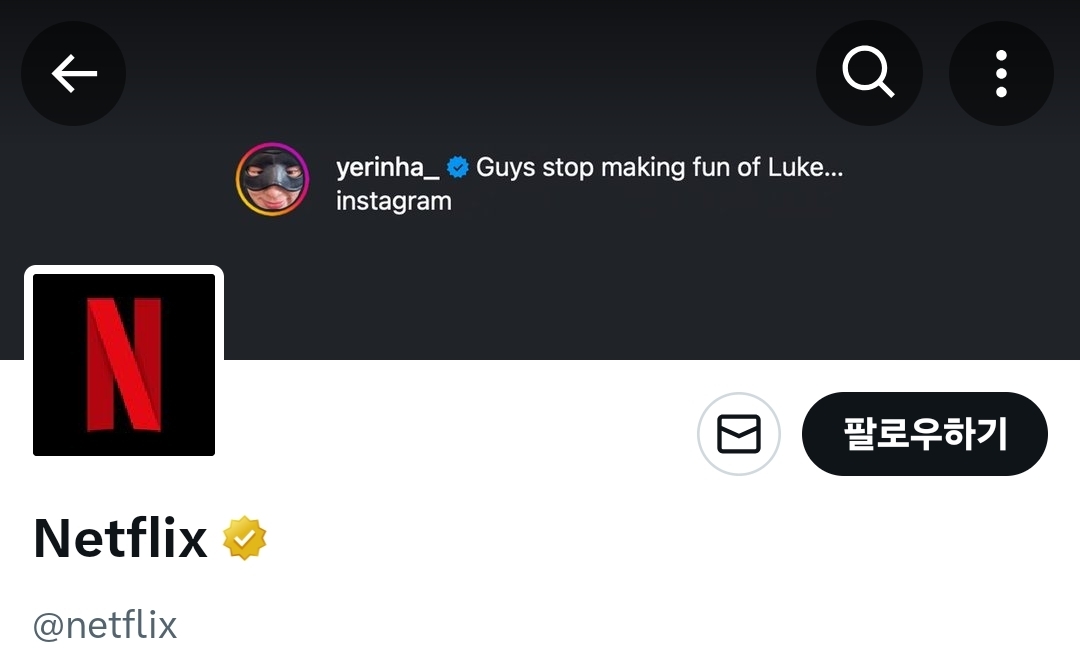Click the blue verified badge beside yerinha_
The height and width of the screenshot is (648, 1080).
click(x=458, y=167)
